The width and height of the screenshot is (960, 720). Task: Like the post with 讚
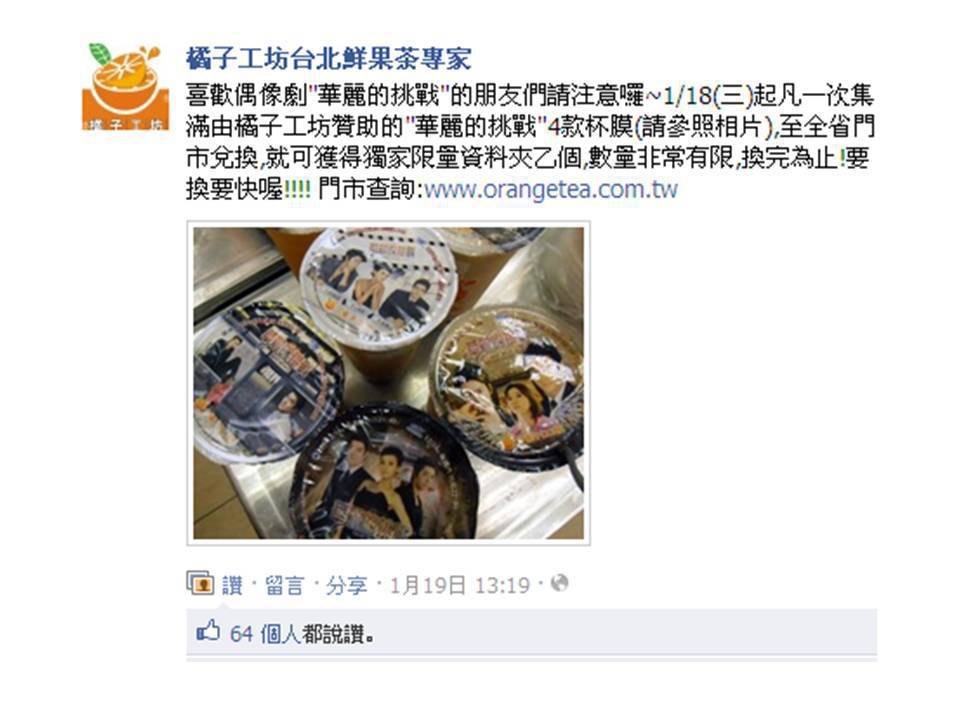tap(232, 585)
